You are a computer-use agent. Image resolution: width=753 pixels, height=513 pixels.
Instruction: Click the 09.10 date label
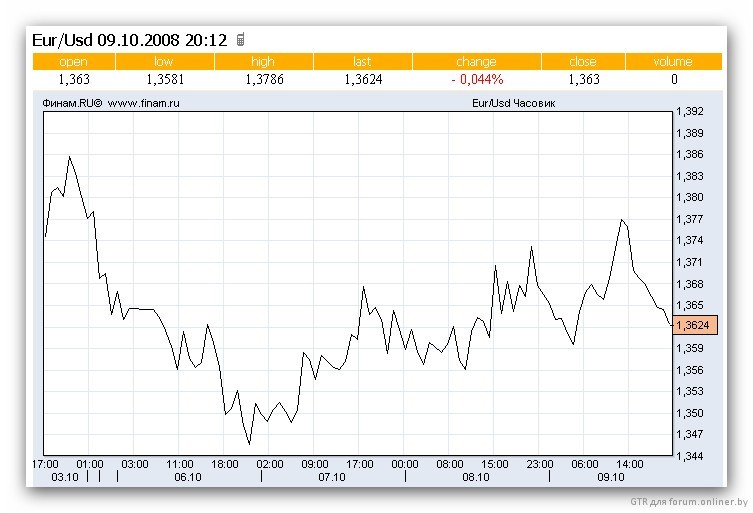[611, 477]
